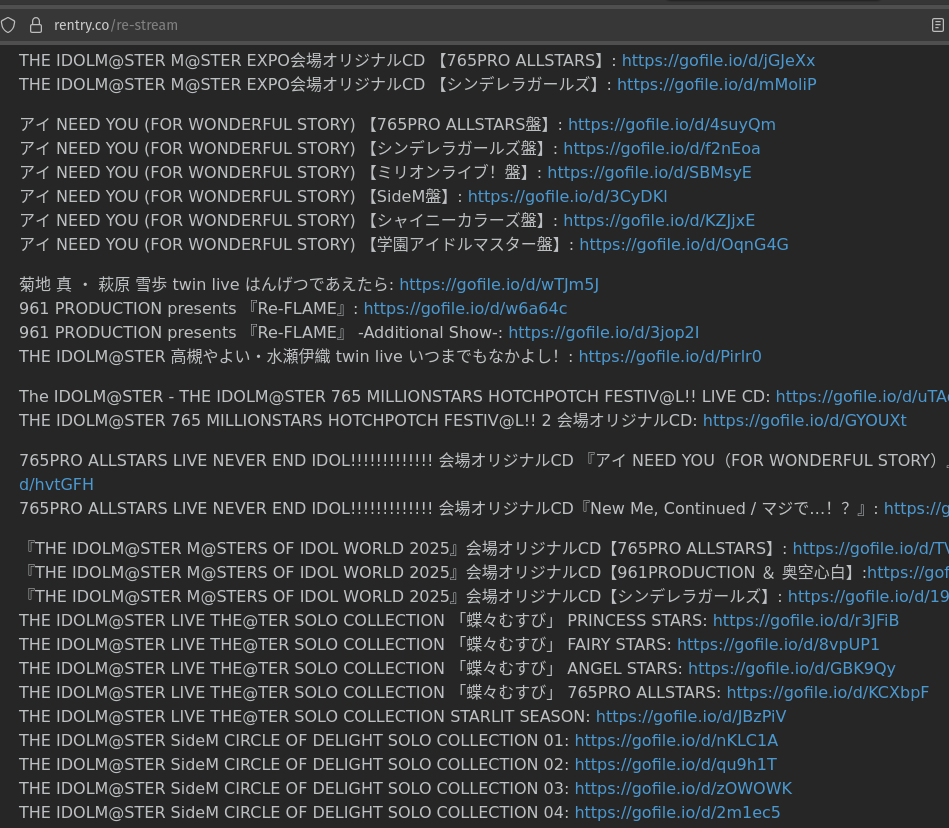This screenshot has width=949, height=828.
Task: Open CIRCLE OF DELIGHT 01 link nKLC1A
Action: coord(677,740)
